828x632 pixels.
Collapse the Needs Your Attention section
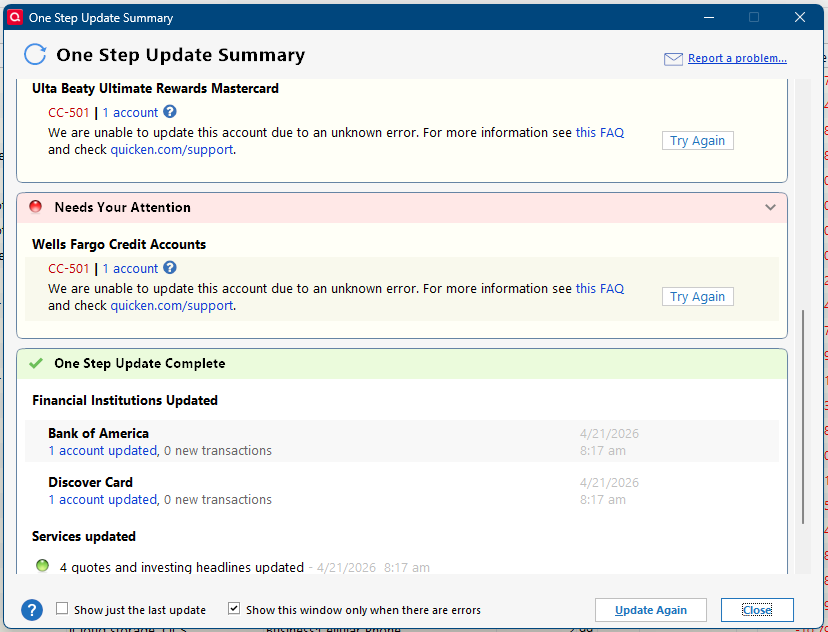[770, 207]
